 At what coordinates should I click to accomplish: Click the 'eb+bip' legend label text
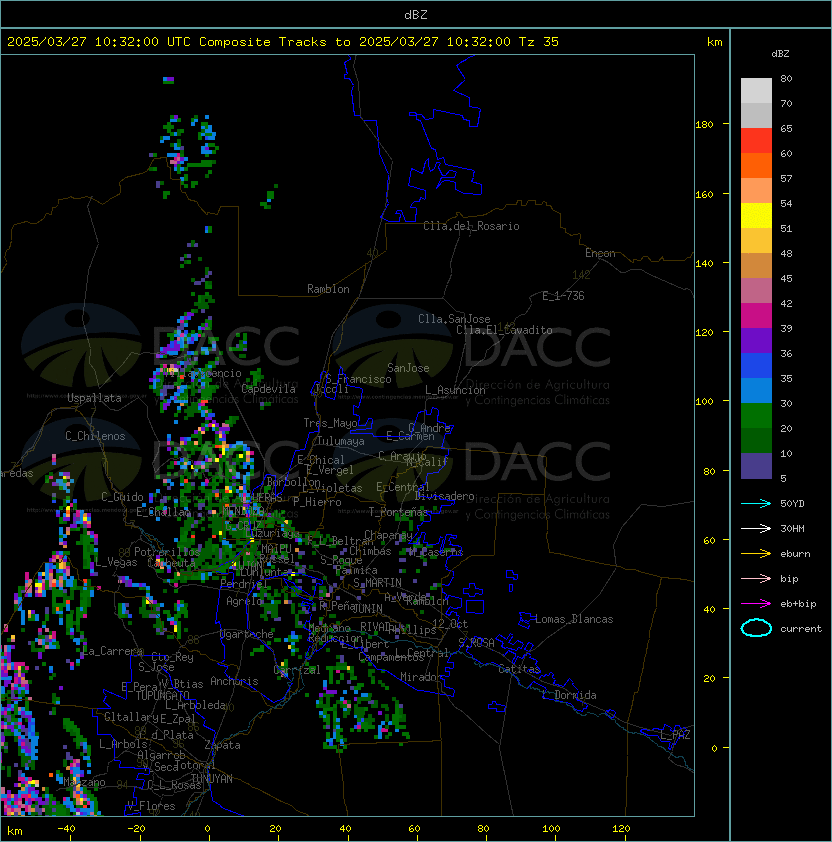click(798, 604)
